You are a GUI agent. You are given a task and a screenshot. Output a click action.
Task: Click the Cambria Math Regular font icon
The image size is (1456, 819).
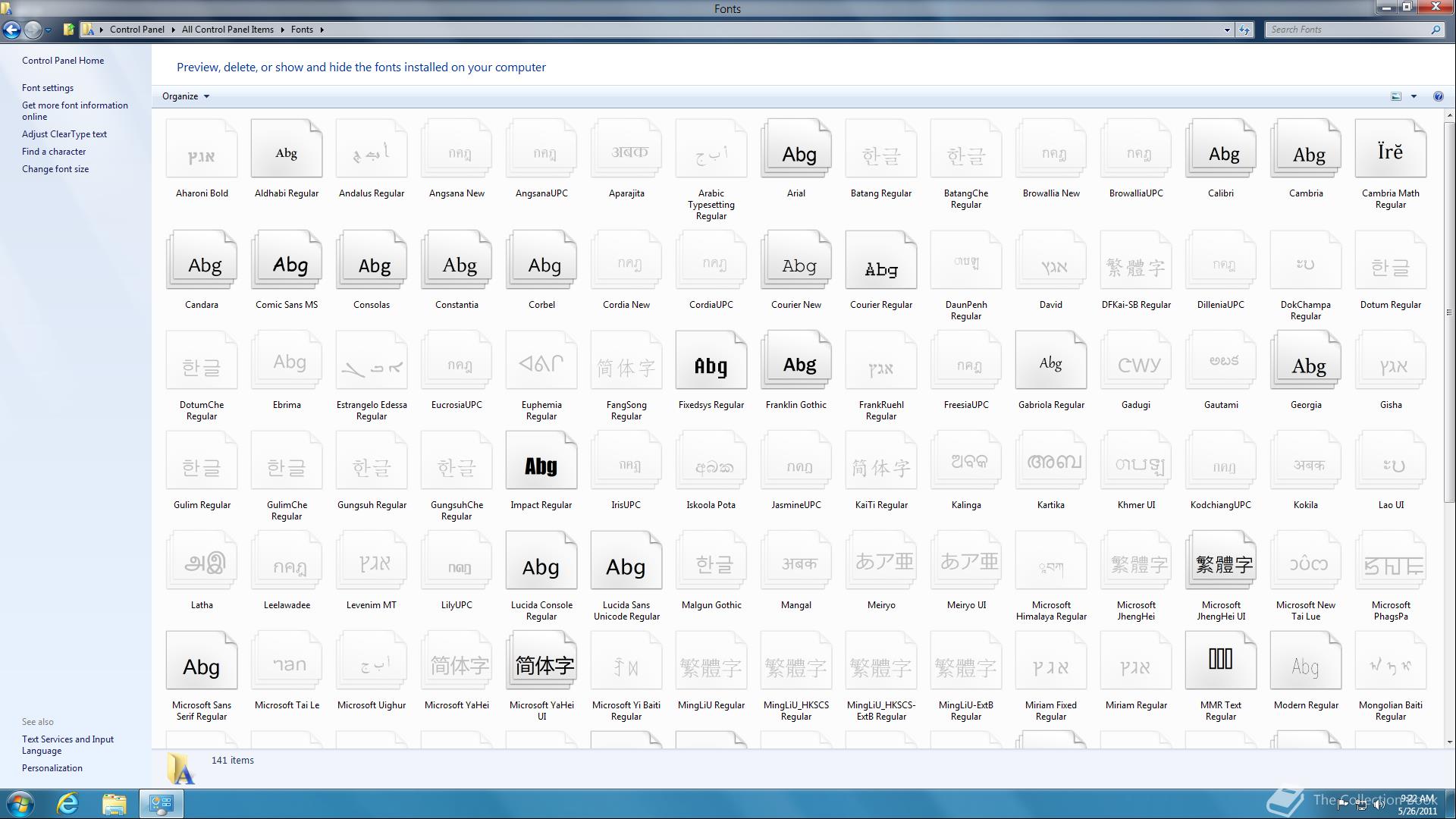pyautogui.click(x=1391, y=149)
